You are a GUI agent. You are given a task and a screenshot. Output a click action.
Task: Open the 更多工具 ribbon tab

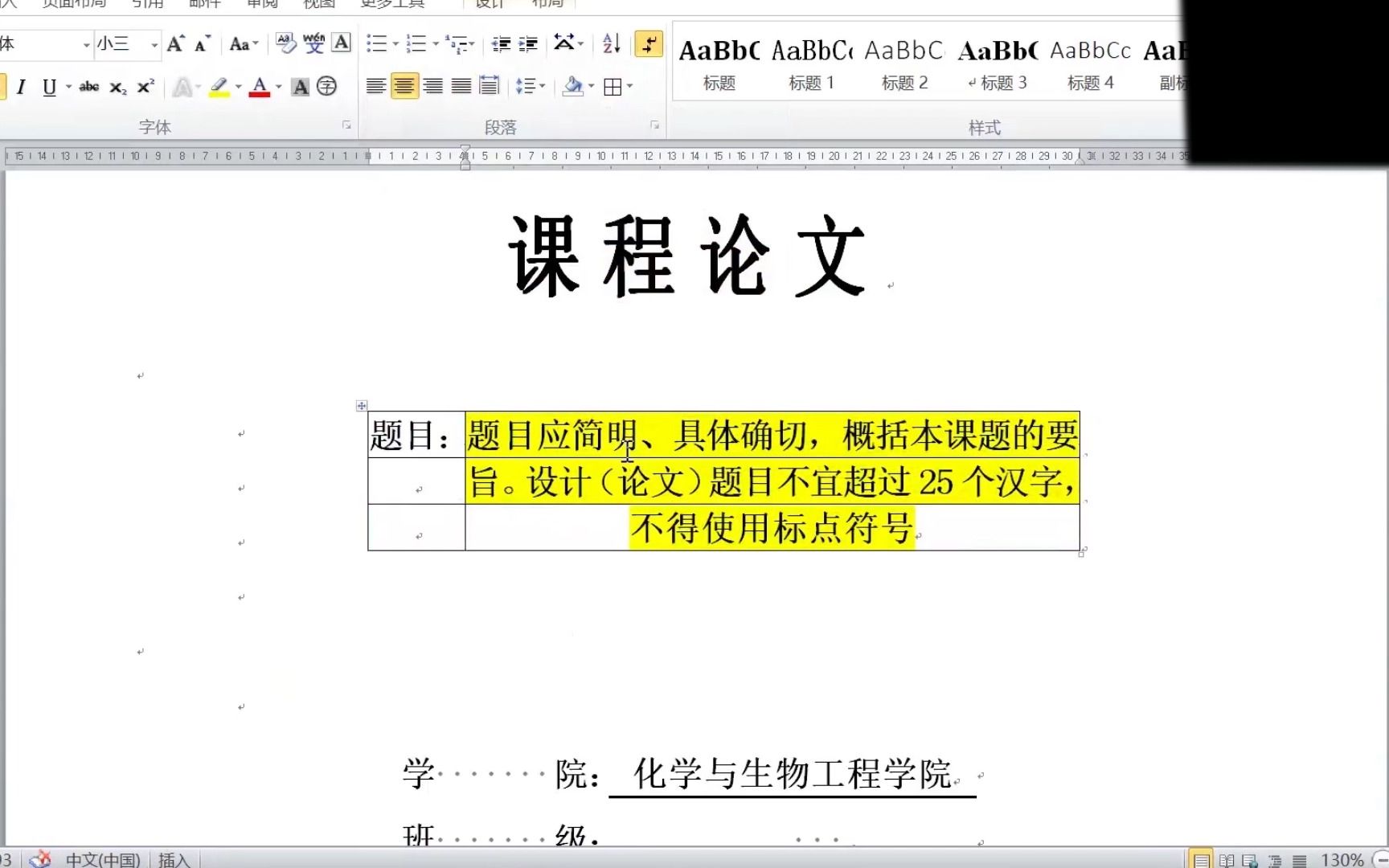[x=392, y=4]
